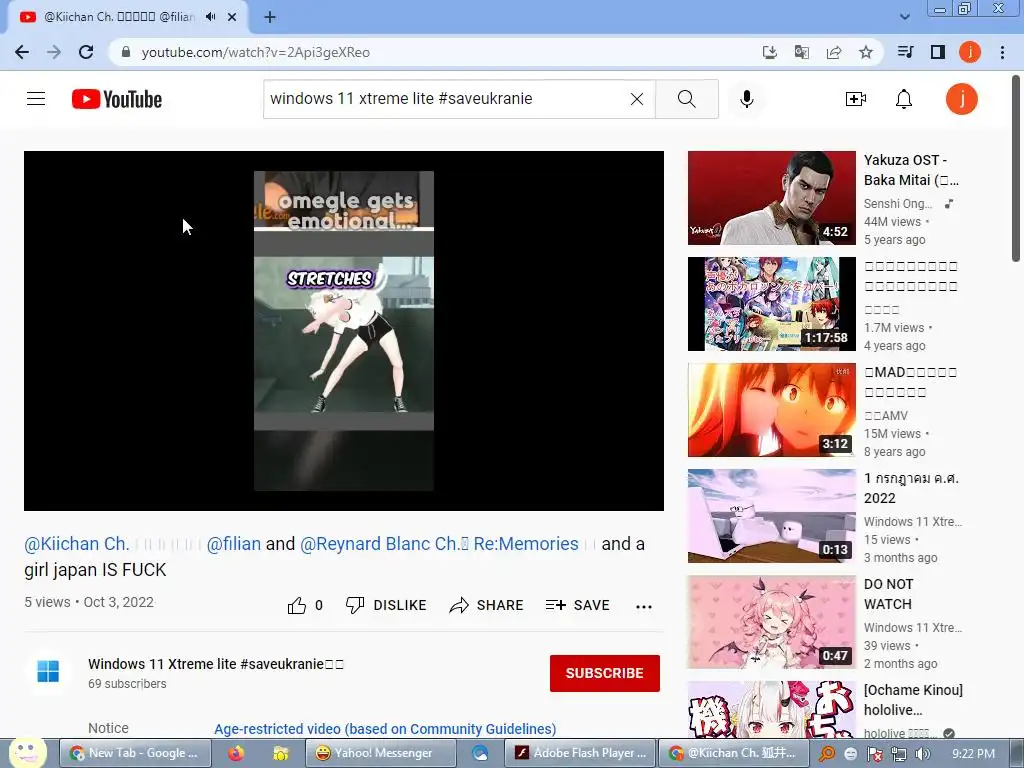This screenshot has width=1024, height=768.
Task: Close the @Kiichan Ch. browser tab
Action: point(232,17)
